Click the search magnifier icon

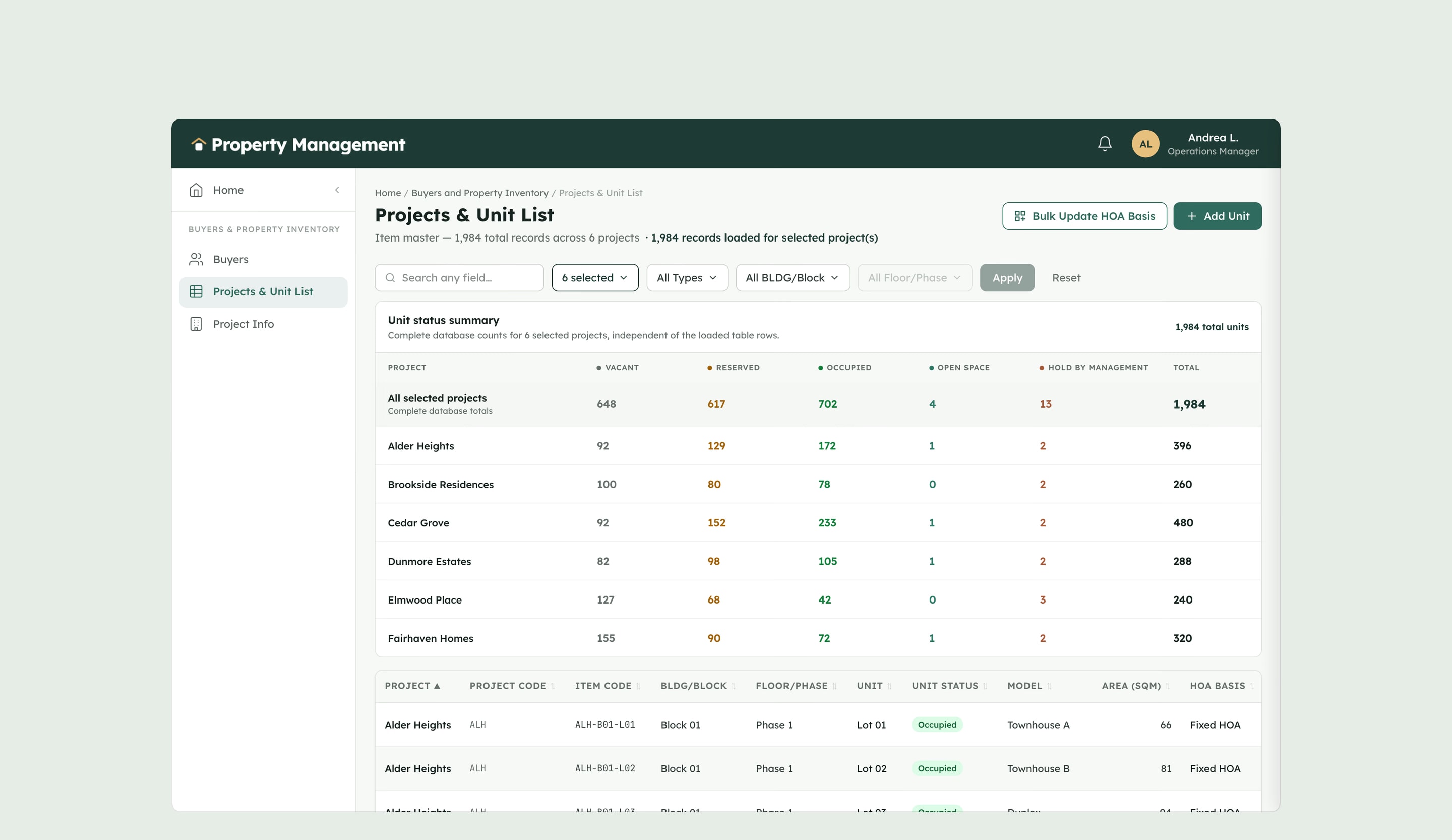(390, 278)
